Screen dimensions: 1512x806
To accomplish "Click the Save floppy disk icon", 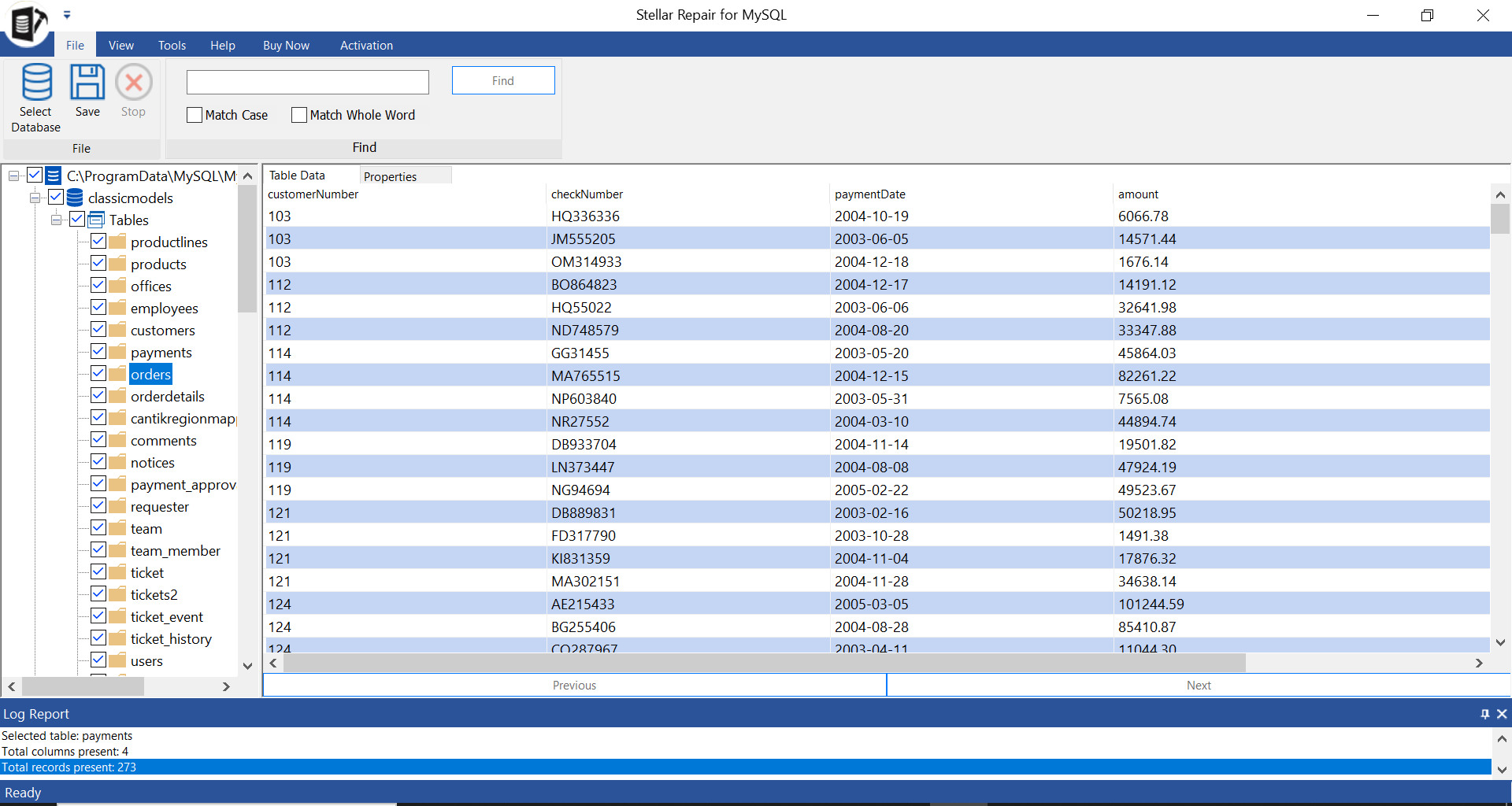I will pos(87,82).
